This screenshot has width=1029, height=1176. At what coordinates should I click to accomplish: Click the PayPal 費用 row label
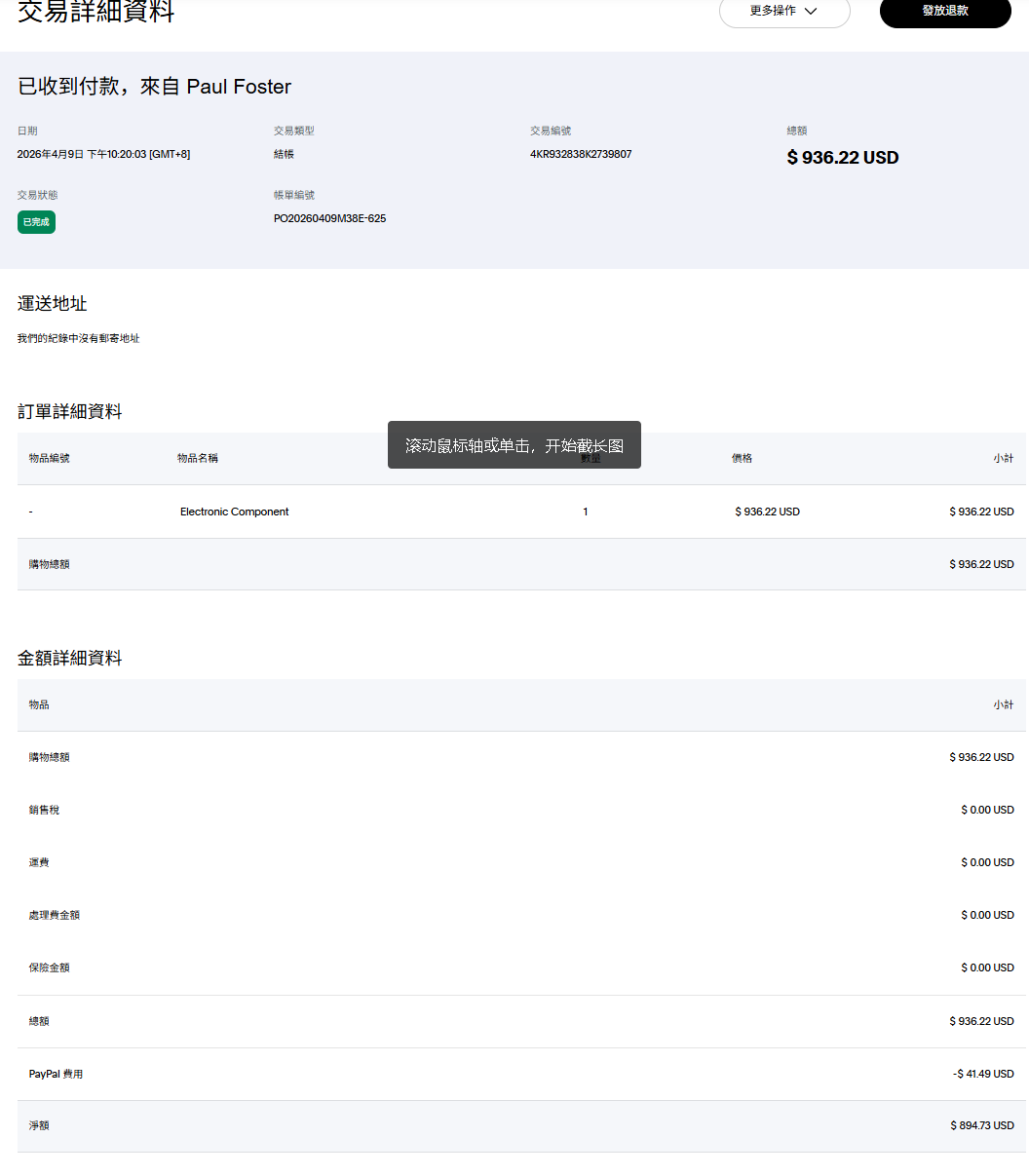[x=56, y=1074]
